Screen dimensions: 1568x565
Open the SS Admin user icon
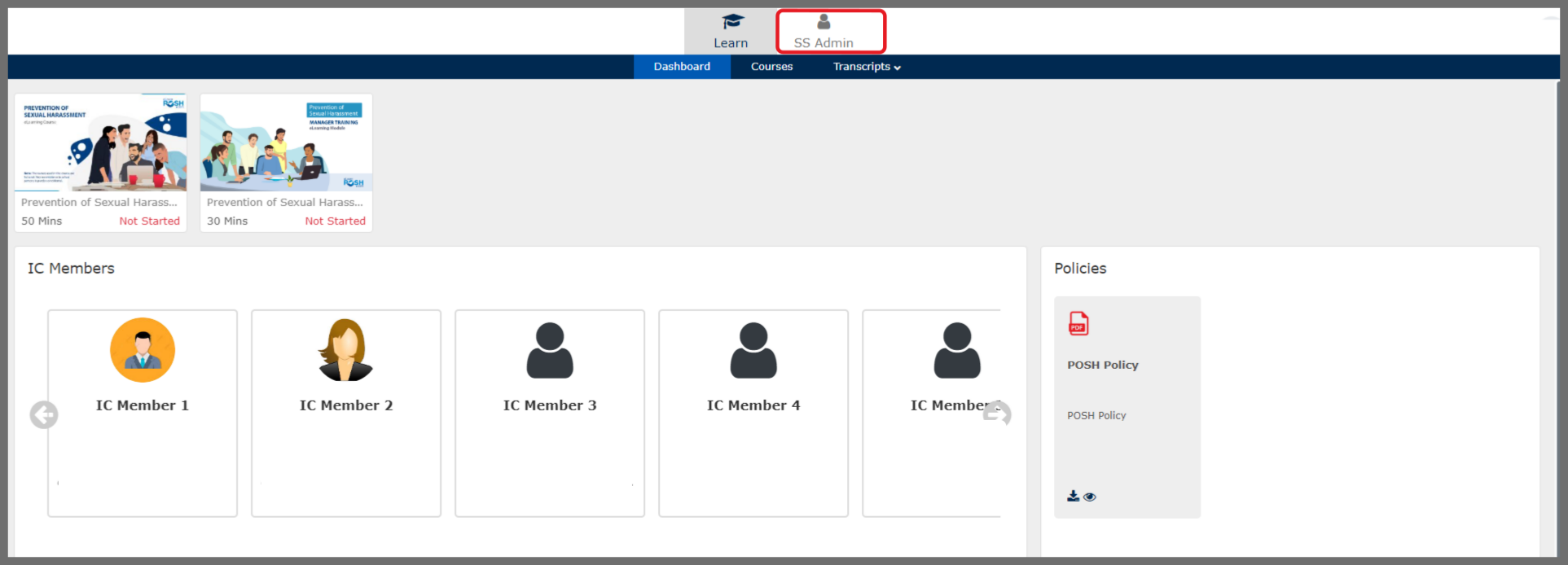tap(824, 22)
